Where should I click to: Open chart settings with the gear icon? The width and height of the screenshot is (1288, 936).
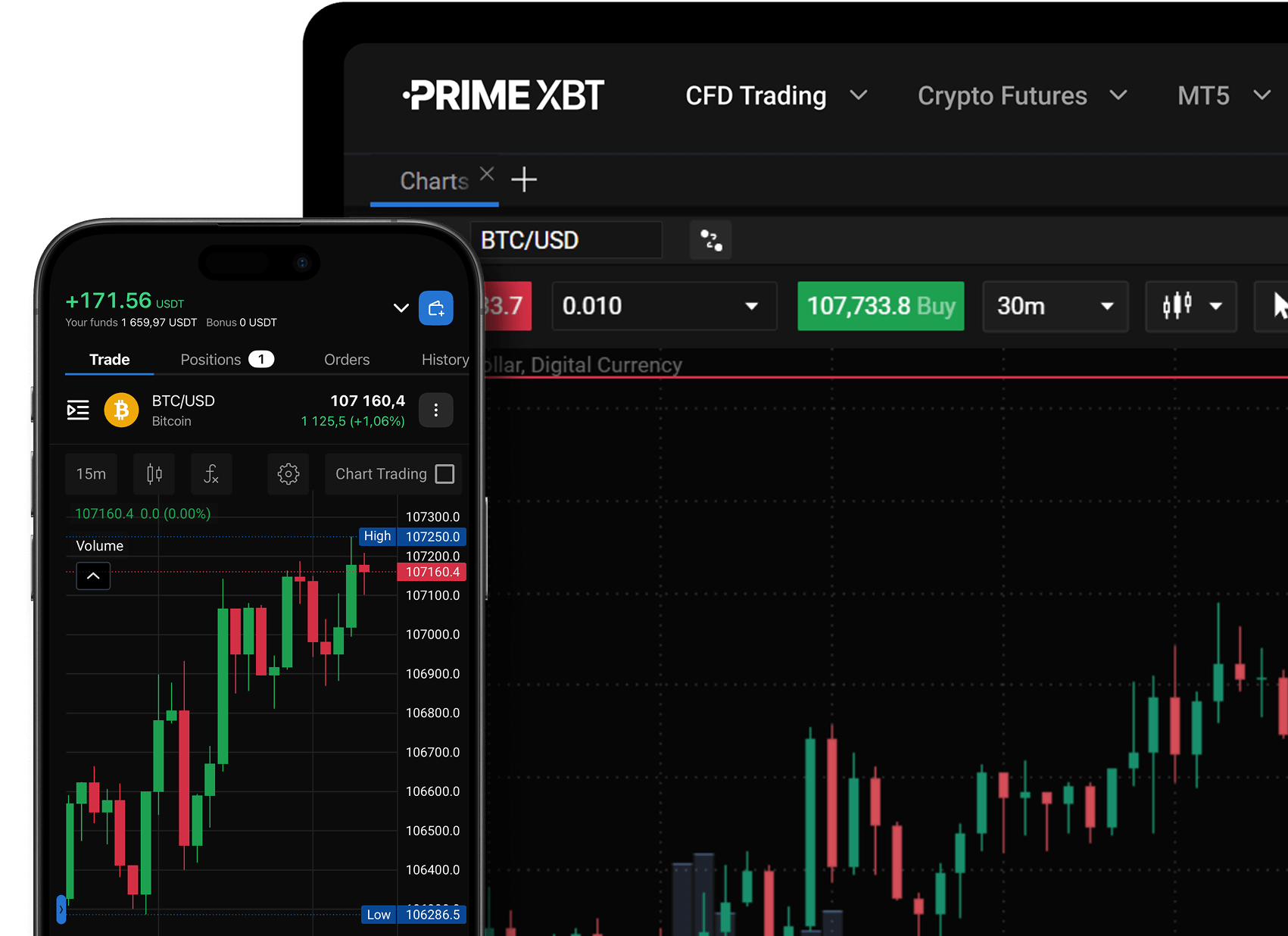click(288, 474)
